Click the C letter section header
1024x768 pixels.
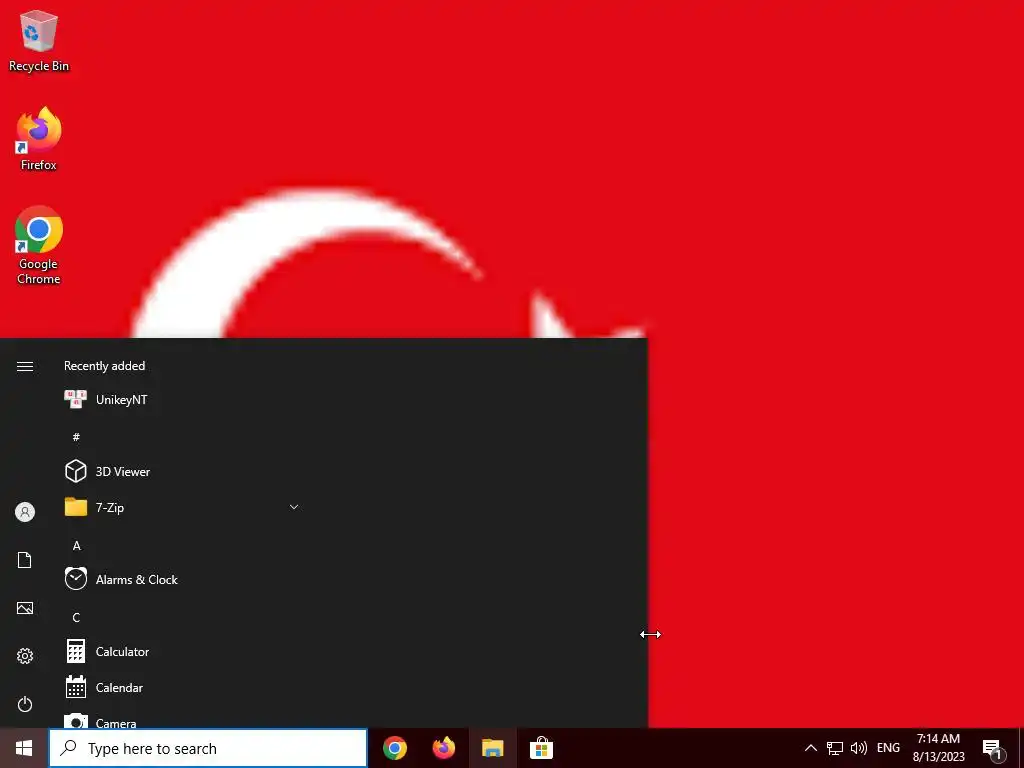pos(76,617)
